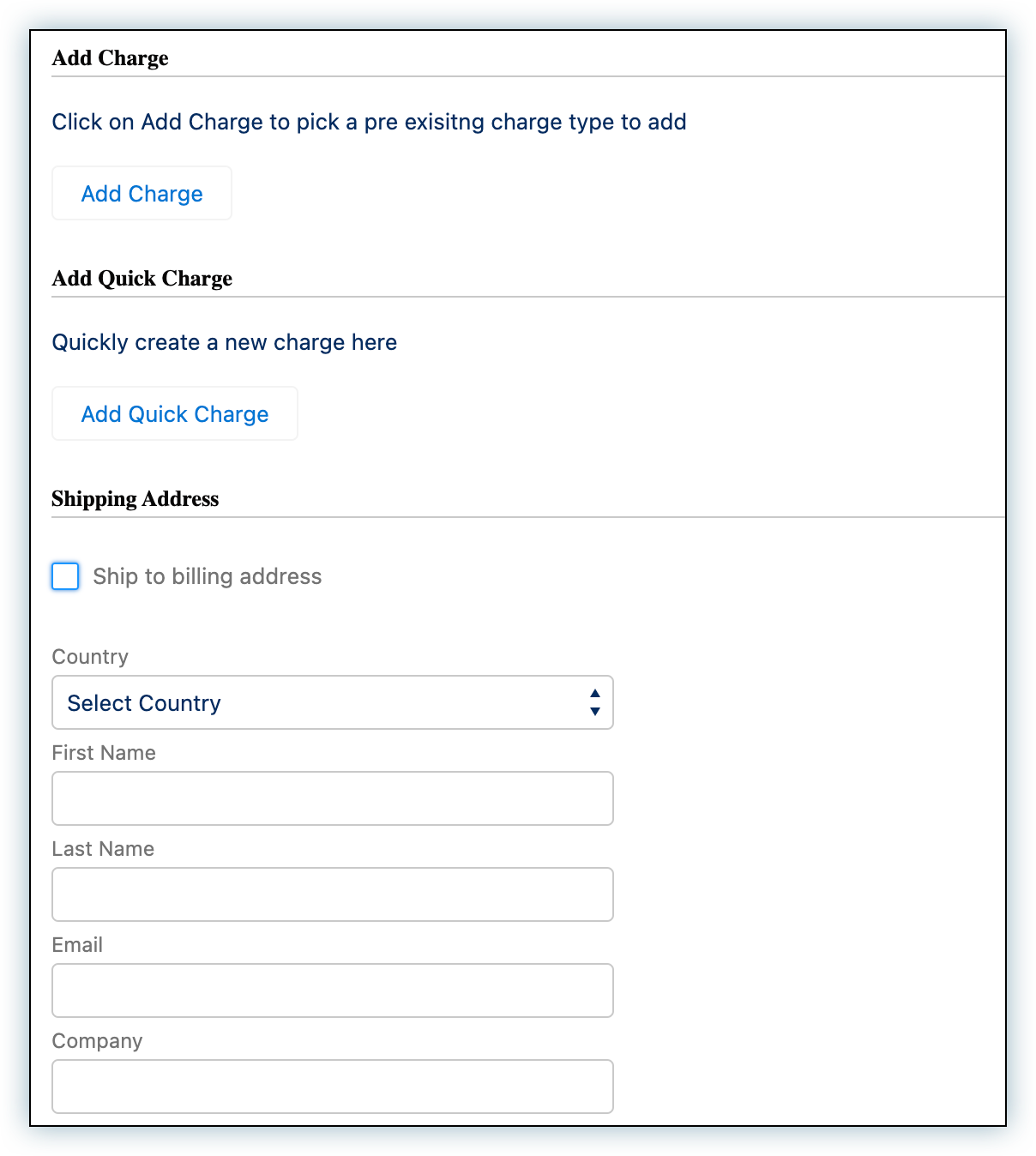The height and width of the screenshot is (1156, 1036).
Task: Click the up-down arrows in Country selector
Action: click(594, 703)
